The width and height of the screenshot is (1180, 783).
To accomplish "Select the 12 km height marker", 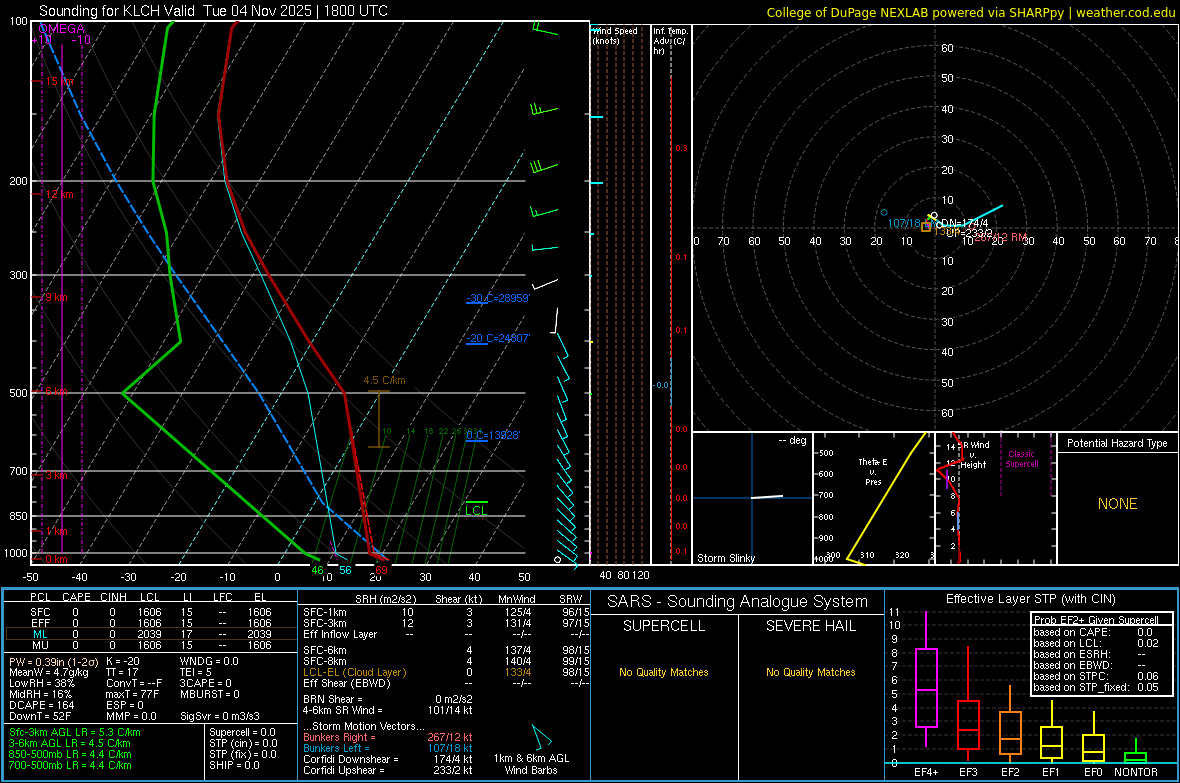I will [x=59, y=194].
